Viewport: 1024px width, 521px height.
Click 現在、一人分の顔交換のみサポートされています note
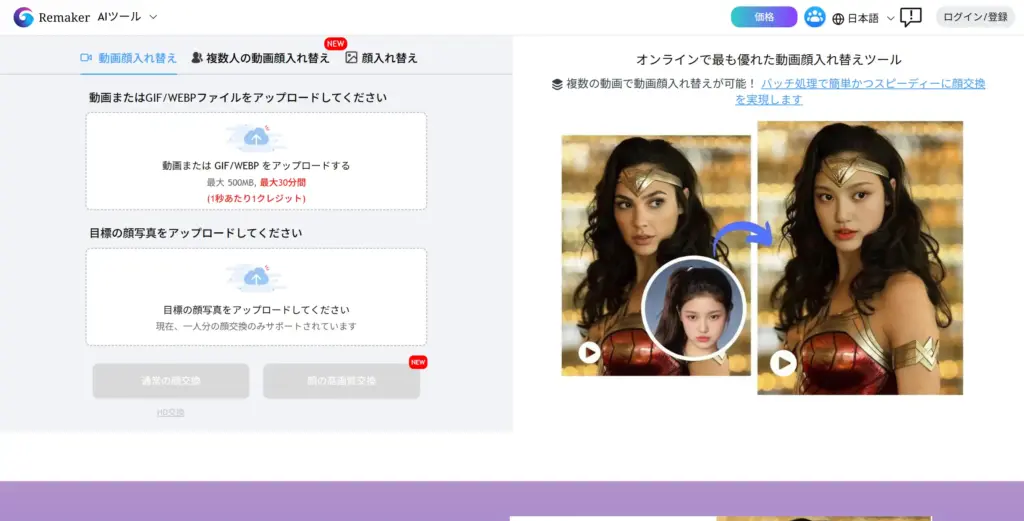[256, 326]
